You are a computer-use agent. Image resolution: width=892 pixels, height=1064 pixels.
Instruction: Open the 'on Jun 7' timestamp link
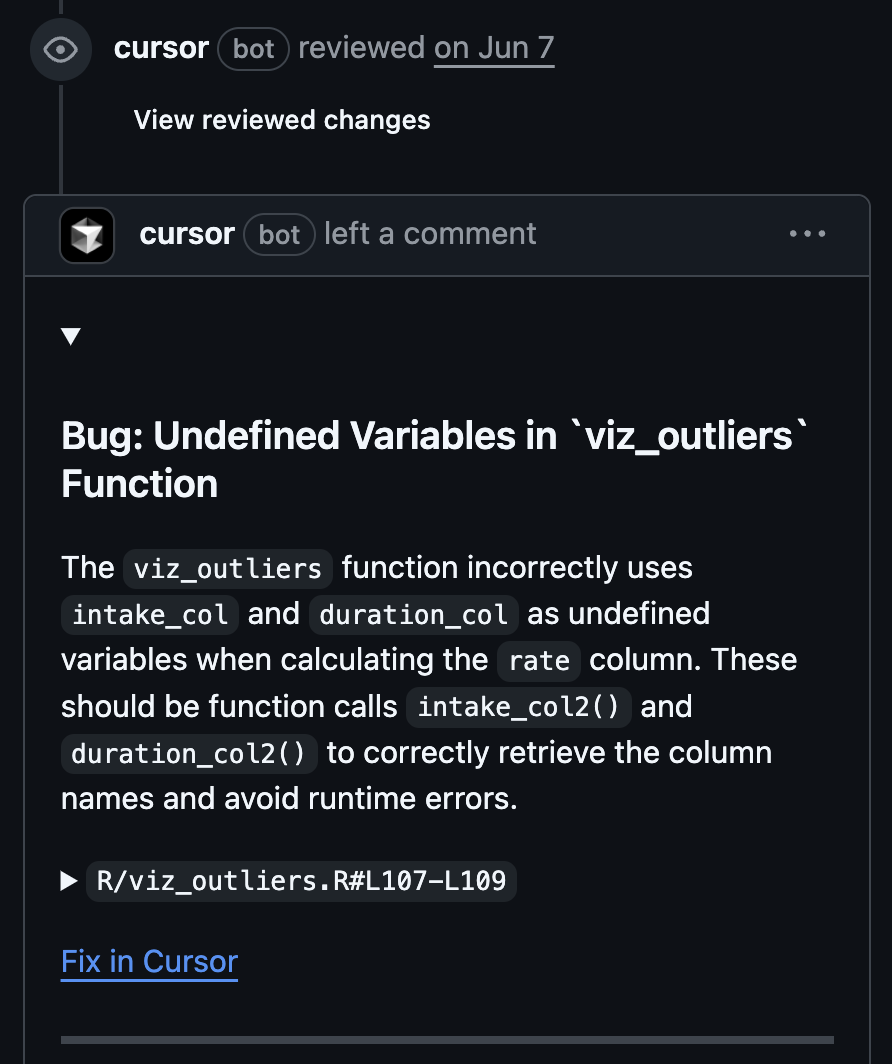(x=494, y=48)
